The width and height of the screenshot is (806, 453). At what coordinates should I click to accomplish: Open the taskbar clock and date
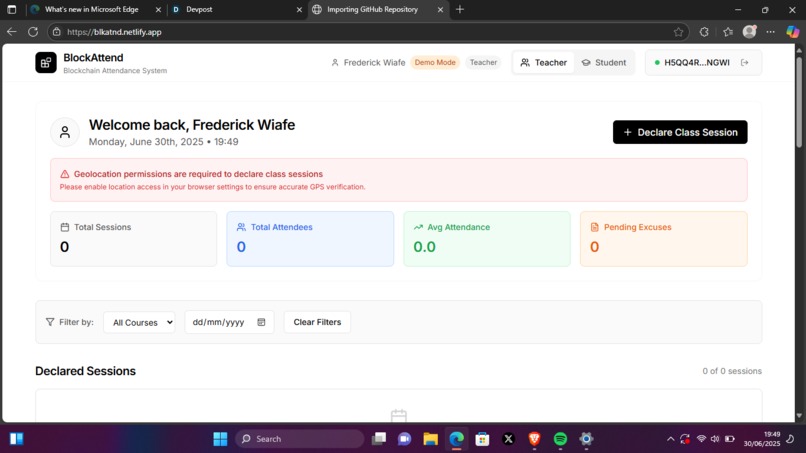[x=761, y=439]
